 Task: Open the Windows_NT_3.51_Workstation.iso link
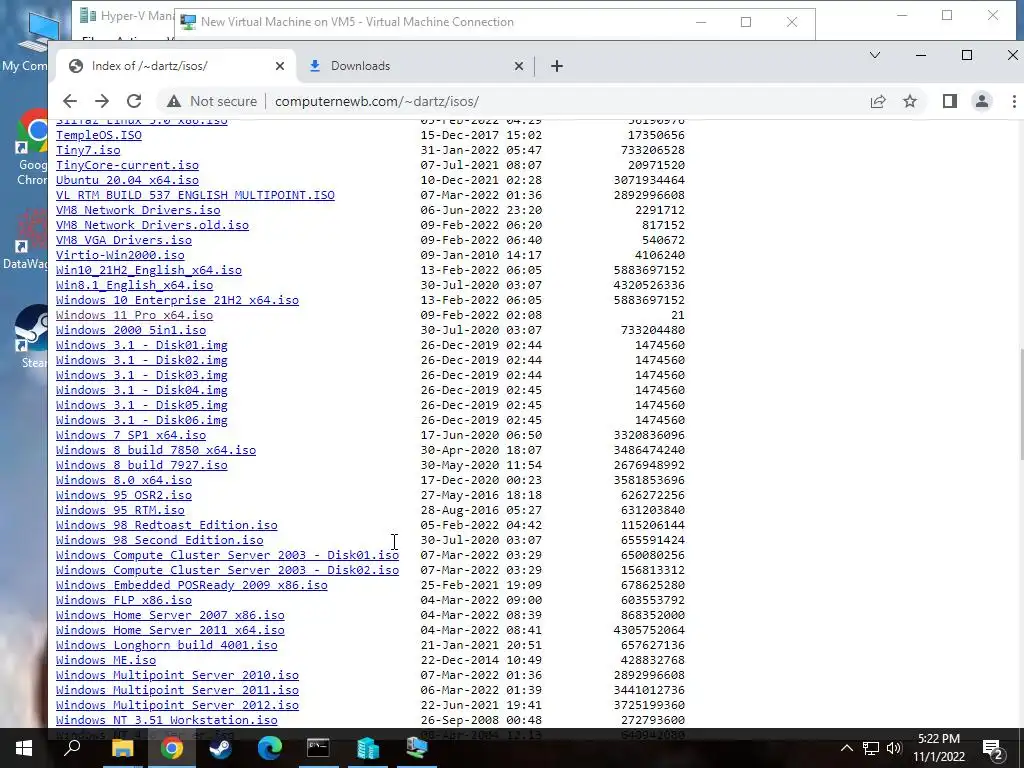(167, 721)
